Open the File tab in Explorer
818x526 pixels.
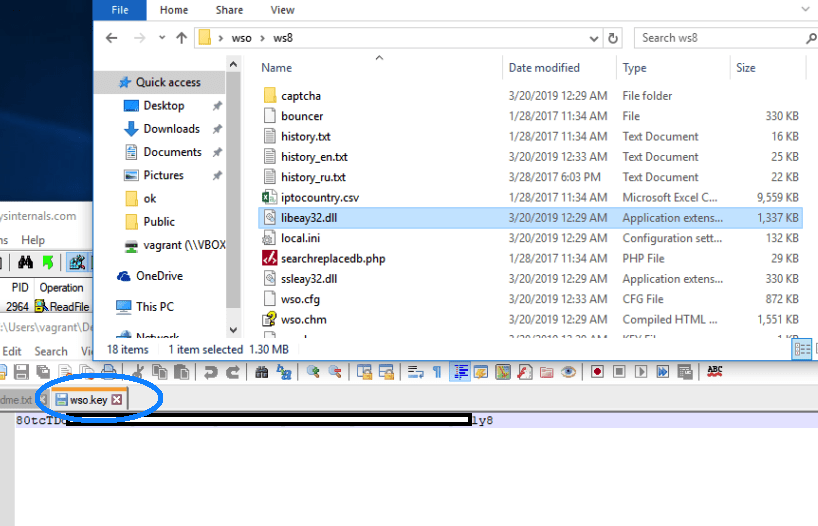click(x=120, y=10)
